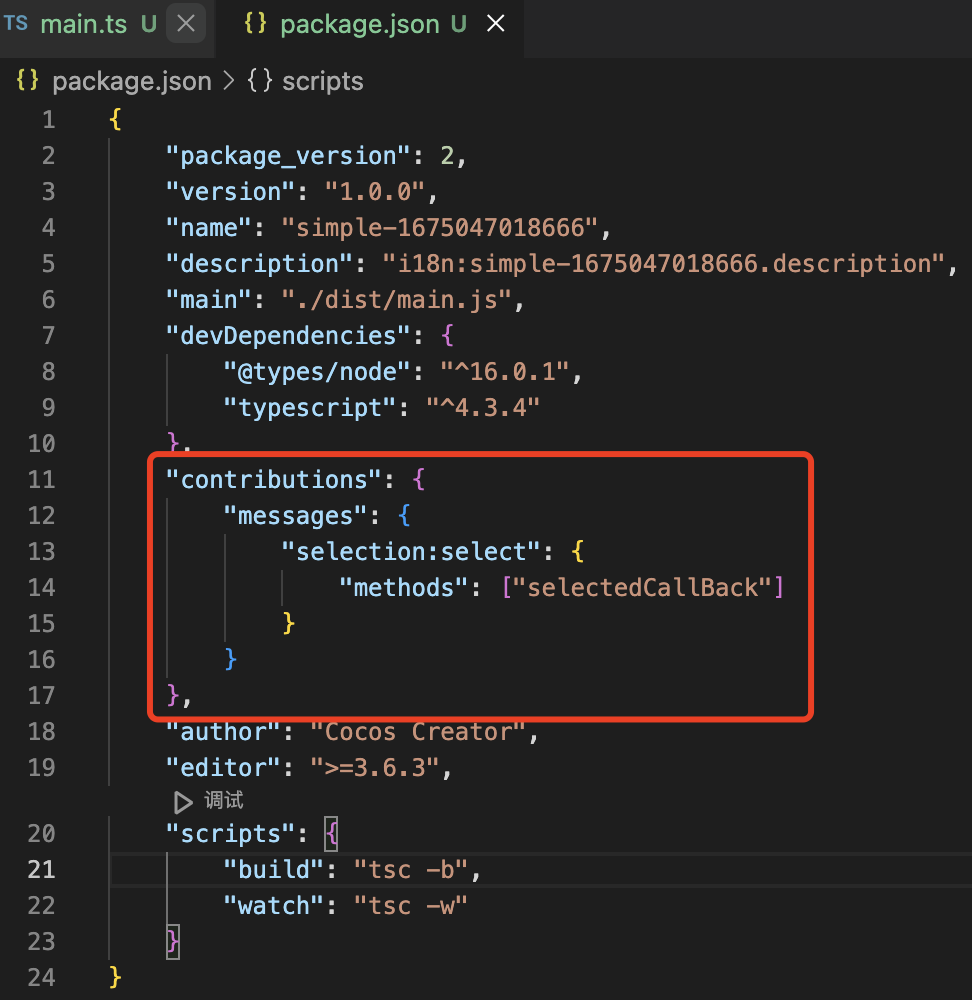The image size is (972, 1000).
Task: Click the "typescript" key
Action: (x=310, y=408)
